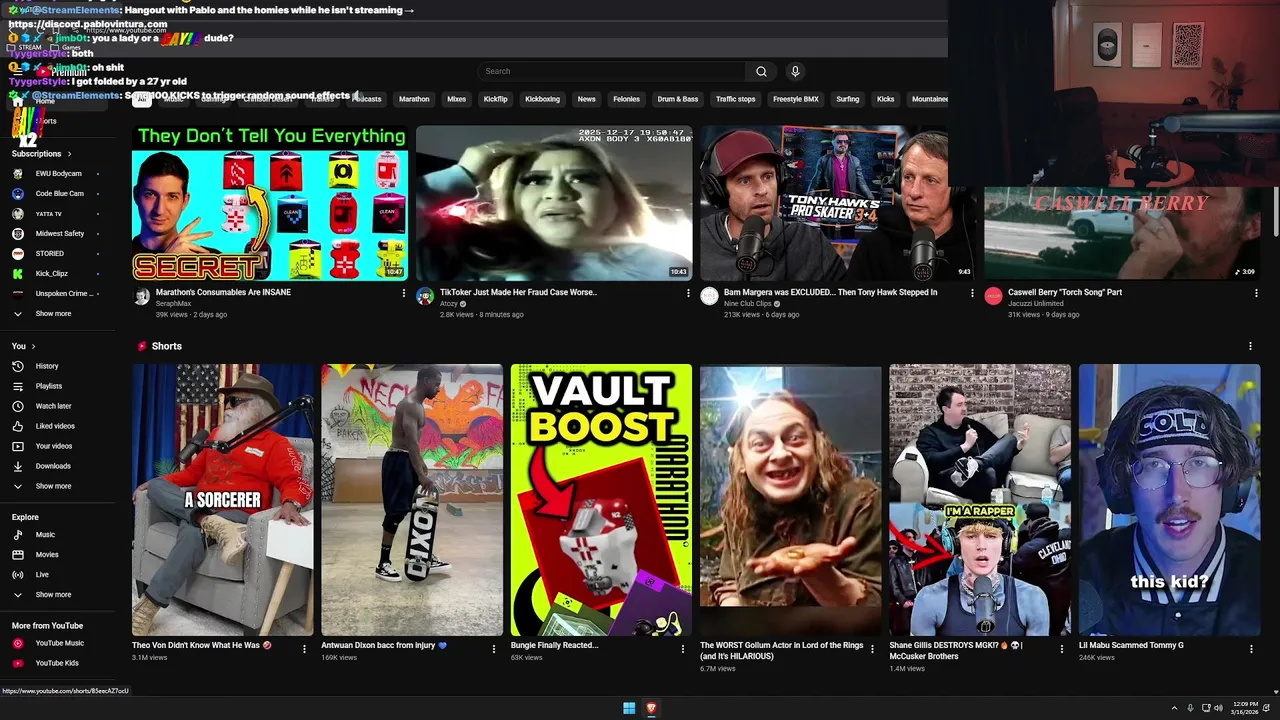
Task: Play VAULT BOOST Bungie short
Action: click(x=601, y=500)
